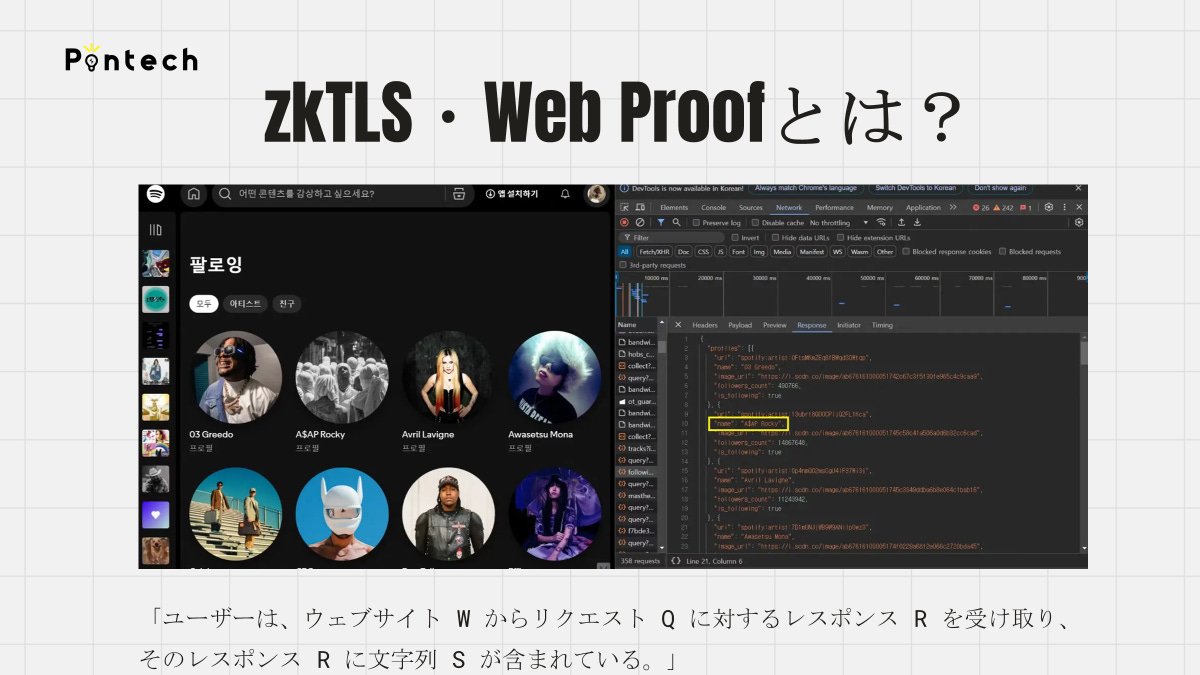The height and width of the screenshot is (675, 1200).
Task: Click the 242 warnings count badge
Action: [1003, 208]
